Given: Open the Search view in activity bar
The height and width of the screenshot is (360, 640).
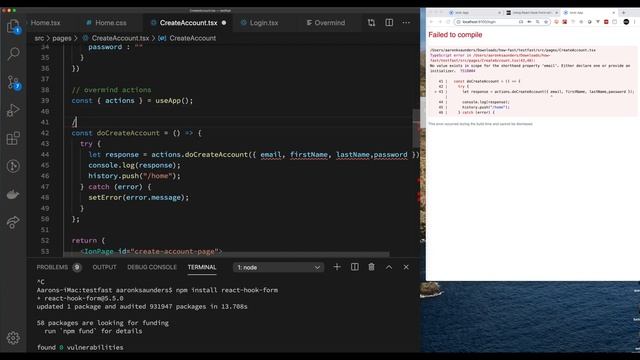Looking at the screenshot, I should [x=13, y=54].
